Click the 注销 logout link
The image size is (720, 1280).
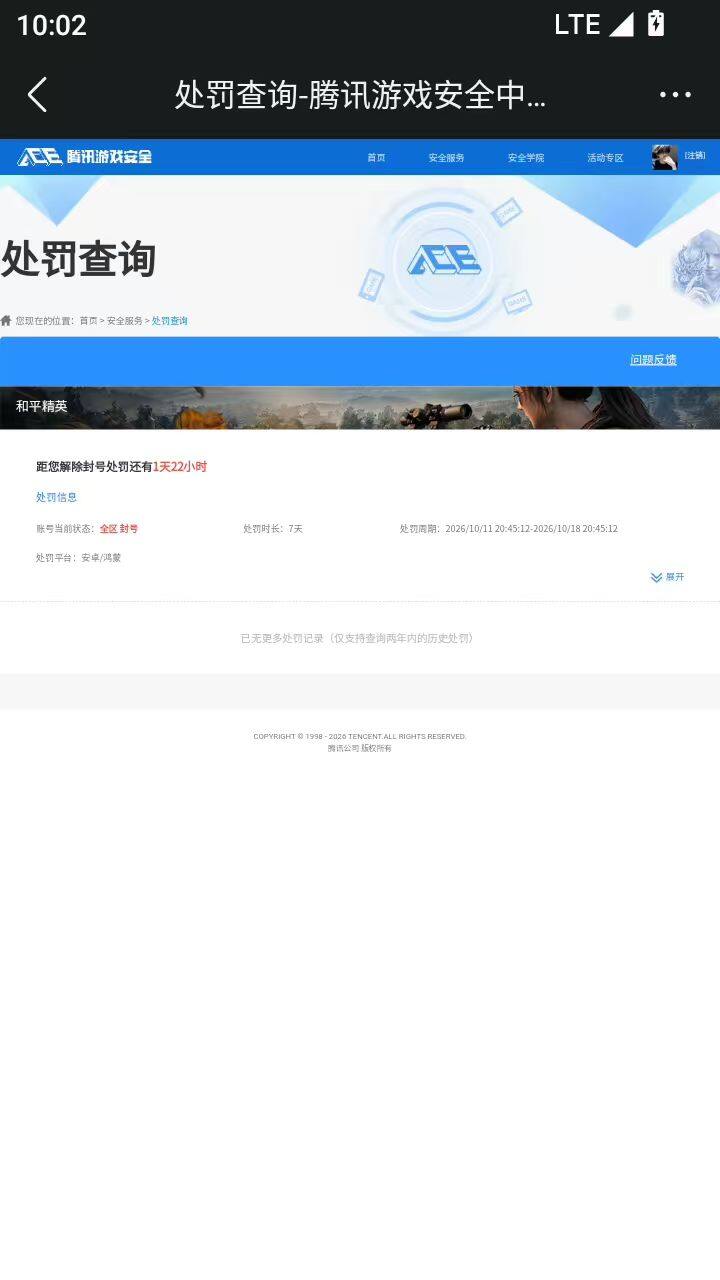click(695, 156)
